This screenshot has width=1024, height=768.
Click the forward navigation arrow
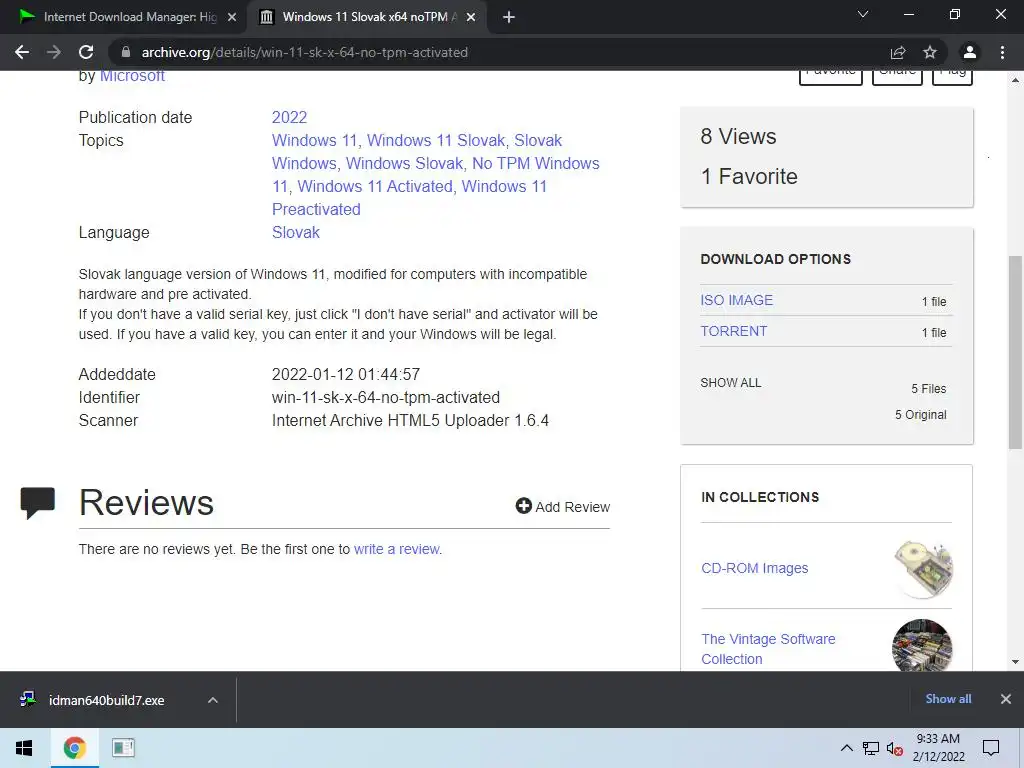pyautogui.click(x=54, y=52)
